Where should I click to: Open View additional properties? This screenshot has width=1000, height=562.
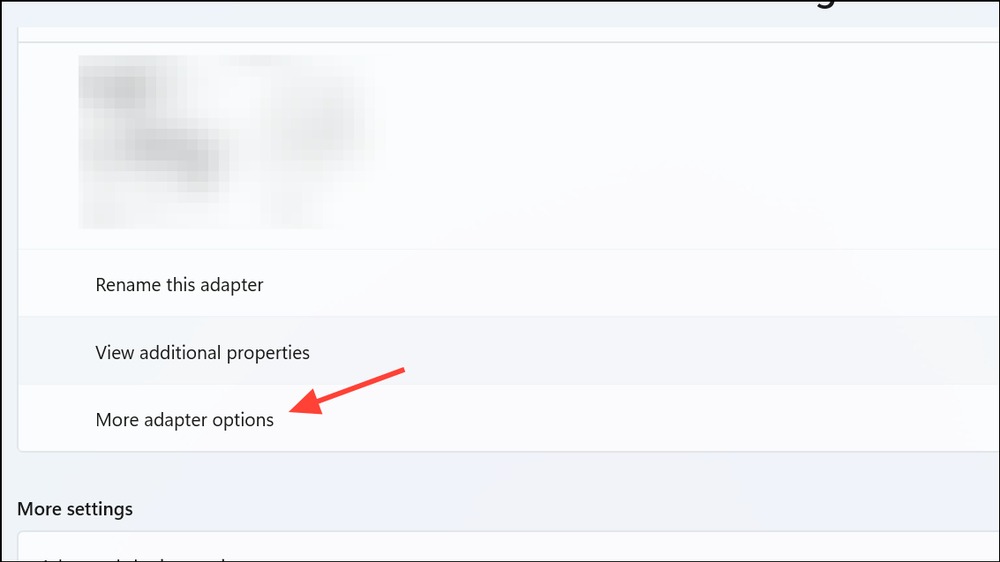coord(202,352)
